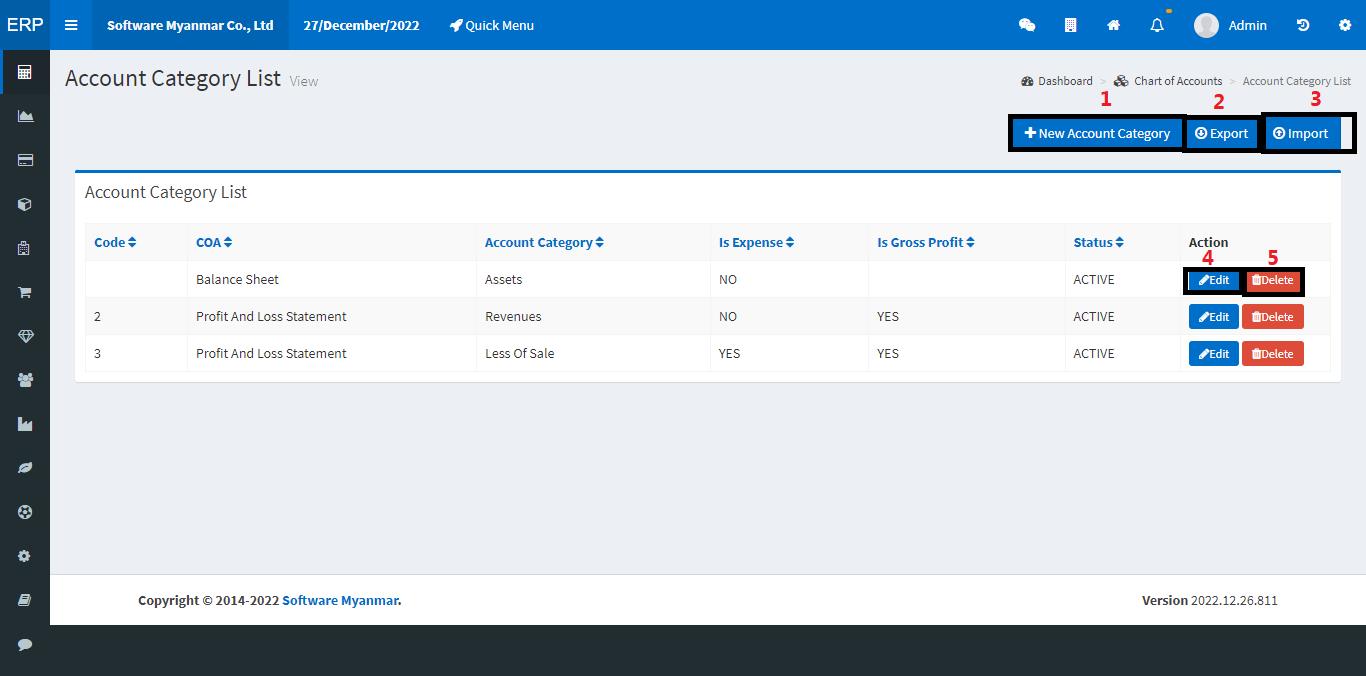Open the chat bubbles icon in header
1366x676 pixels.
tap(1027, 25)
